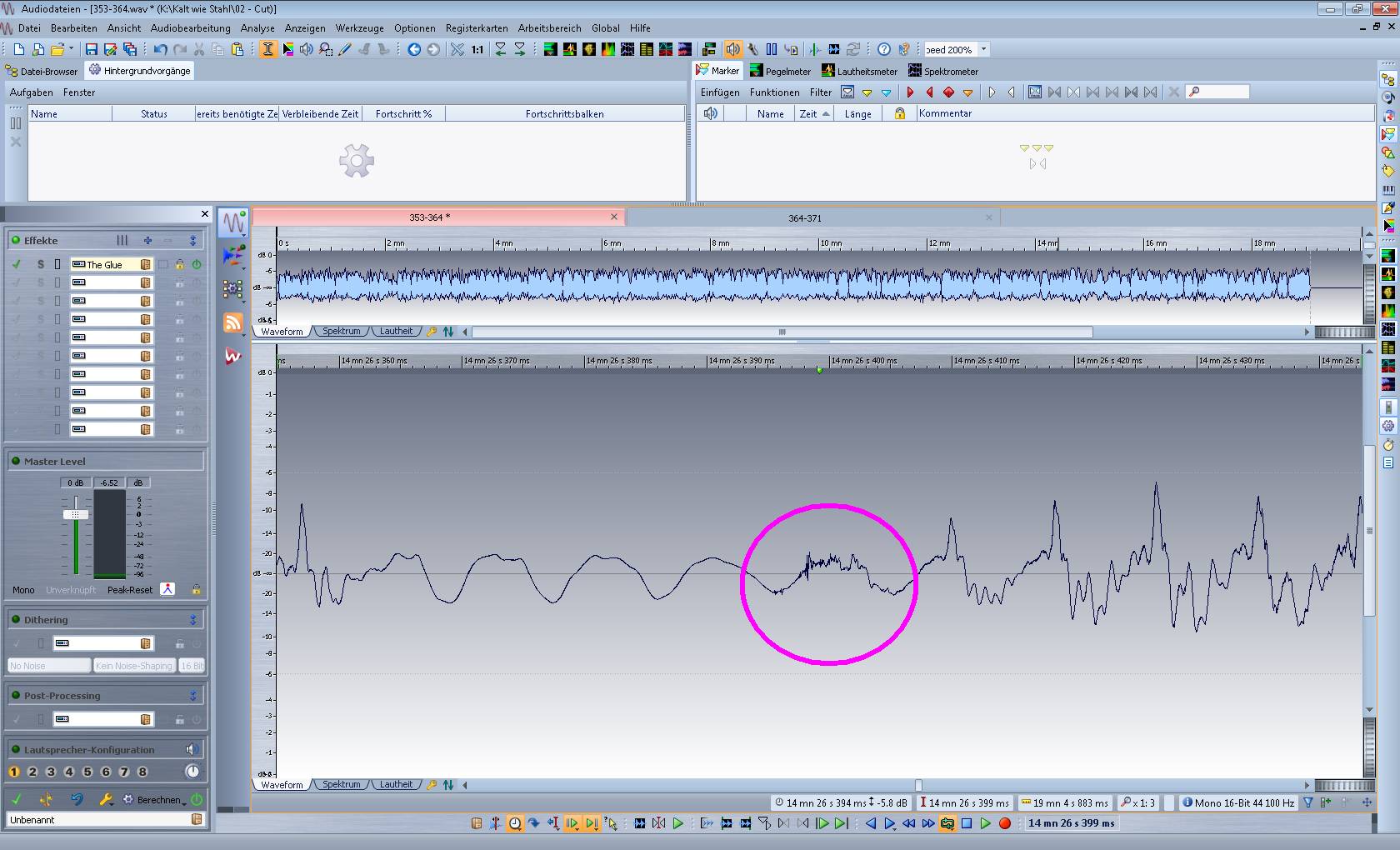Switch to the Datei-Browser tab
This screenshot has width=1400, height=850.
pos(42,72)
